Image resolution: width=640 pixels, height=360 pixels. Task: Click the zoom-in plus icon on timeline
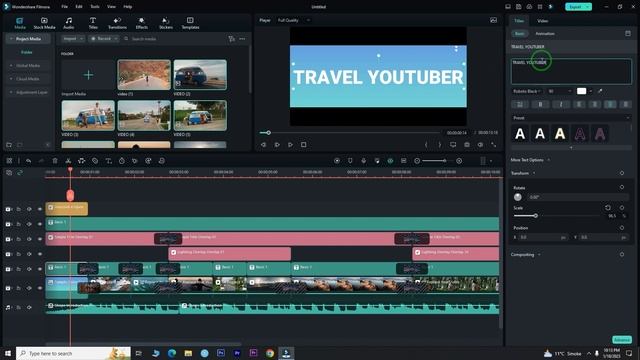click(459, 161)
